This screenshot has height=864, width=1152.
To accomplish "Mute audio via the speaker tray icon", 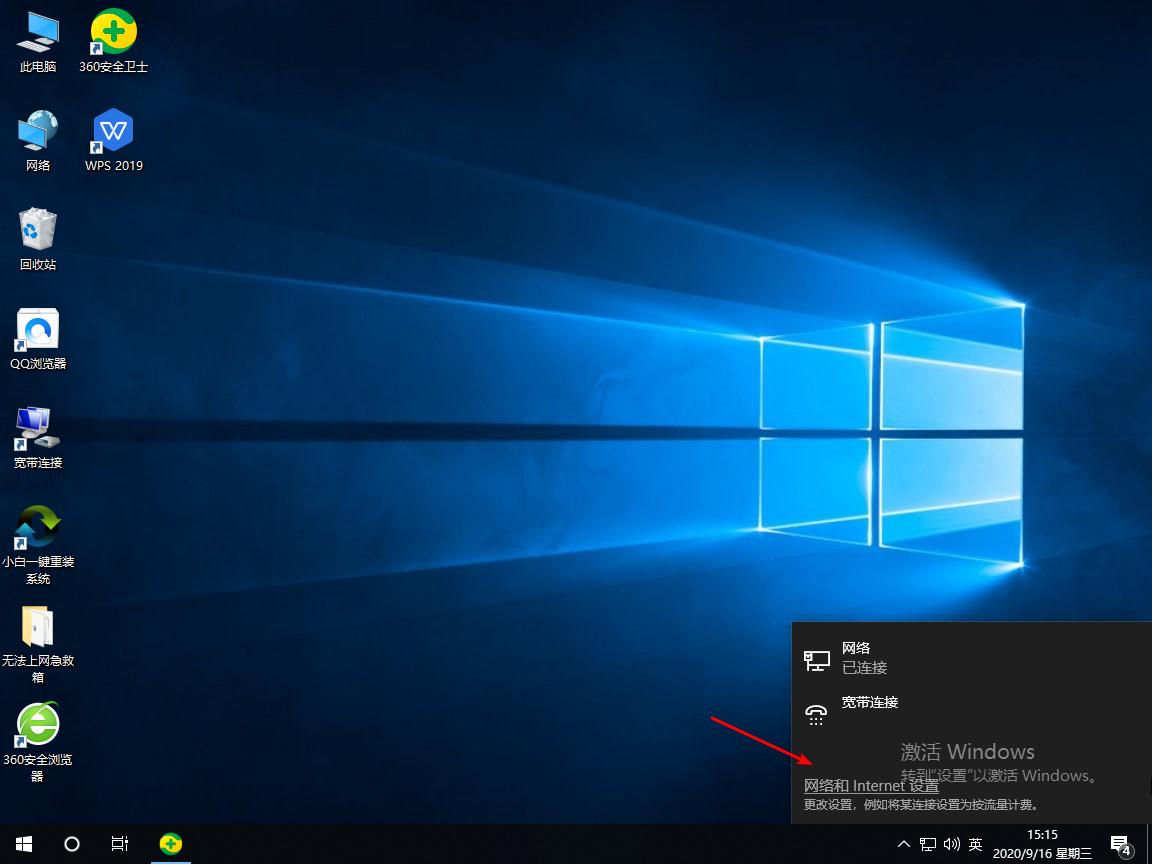I will tap(951, 843).
